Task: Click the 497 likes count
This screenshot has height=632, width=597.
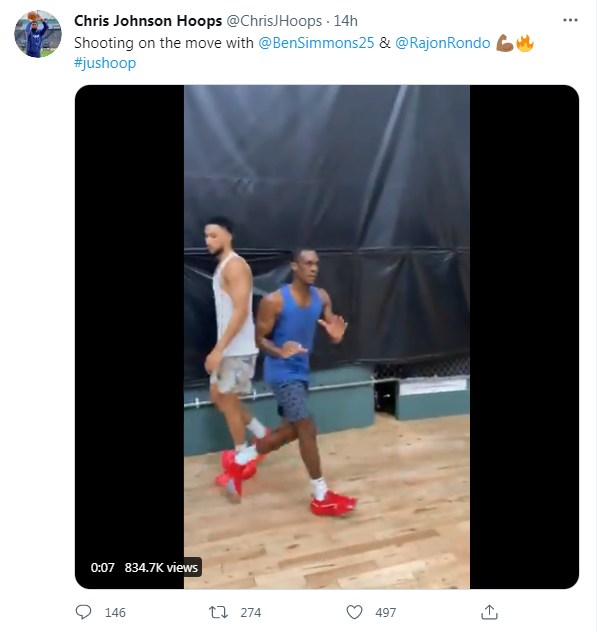Action: [386, 613]
